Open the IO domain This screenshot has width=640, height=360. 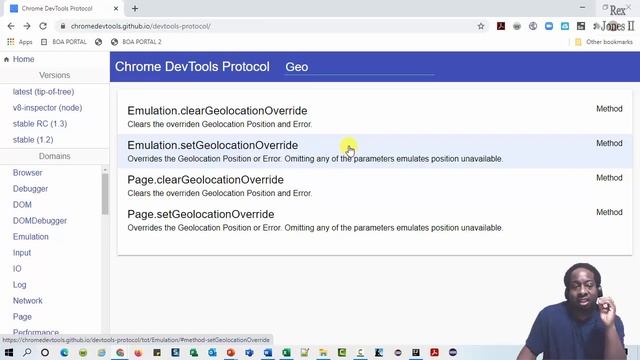17,269
